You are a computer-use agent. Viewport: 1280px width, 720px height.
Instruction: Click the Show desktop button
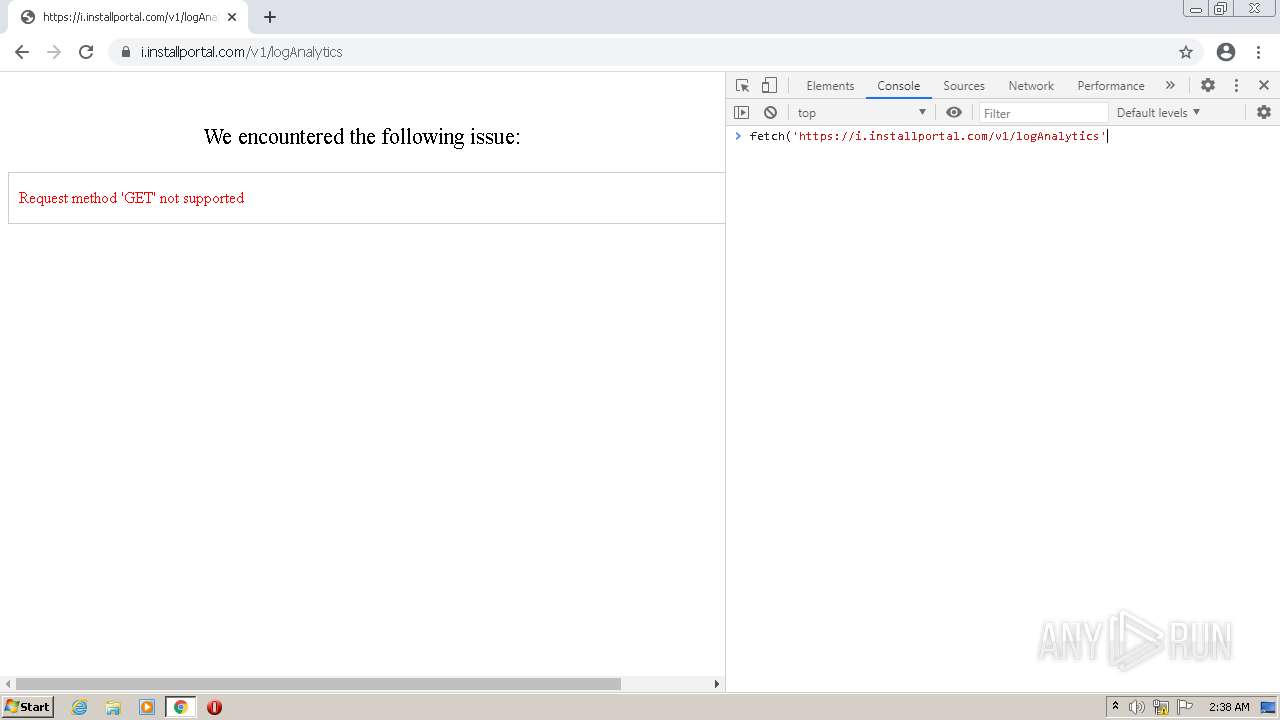1268,707
